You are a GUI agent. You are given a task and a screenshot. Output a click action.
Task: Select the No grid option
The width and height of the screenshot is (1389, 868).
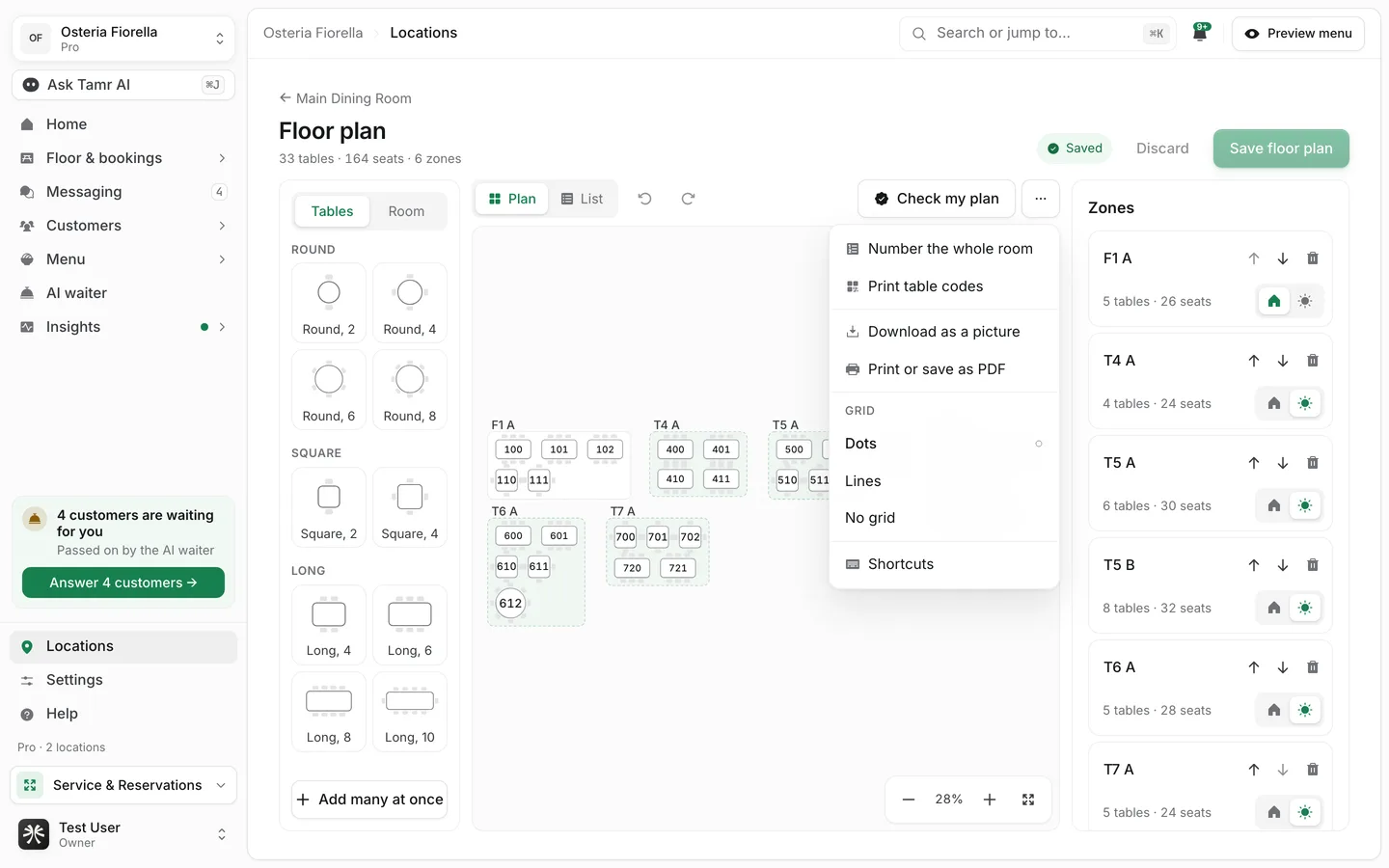pos(943,518)
